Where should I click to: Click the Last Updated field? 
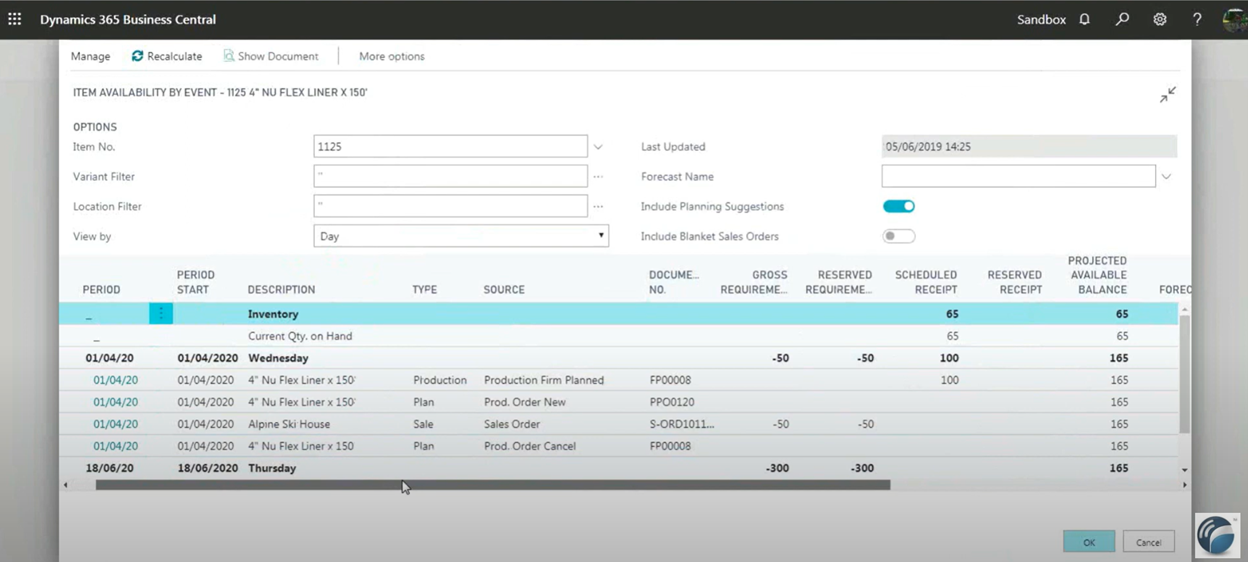(1029, 146)
